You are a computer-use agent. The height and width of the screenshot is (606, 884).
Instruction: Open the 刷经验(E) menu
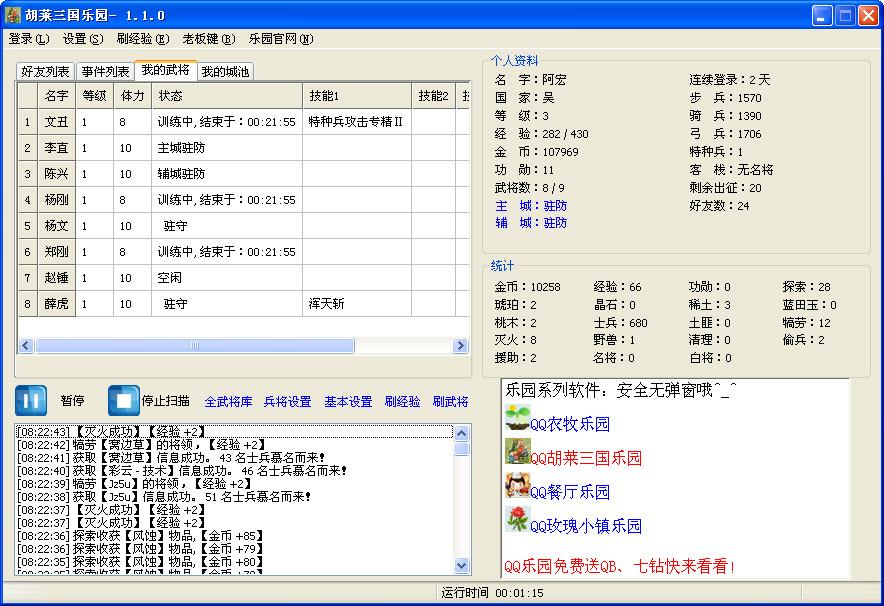pos(142,39)
